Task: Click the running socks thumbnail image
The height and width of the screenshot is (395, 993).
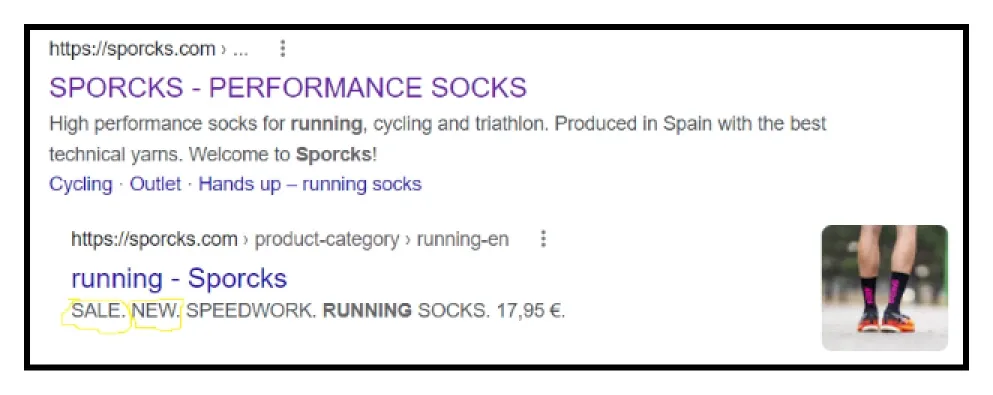Action: [x=885, y=287]
